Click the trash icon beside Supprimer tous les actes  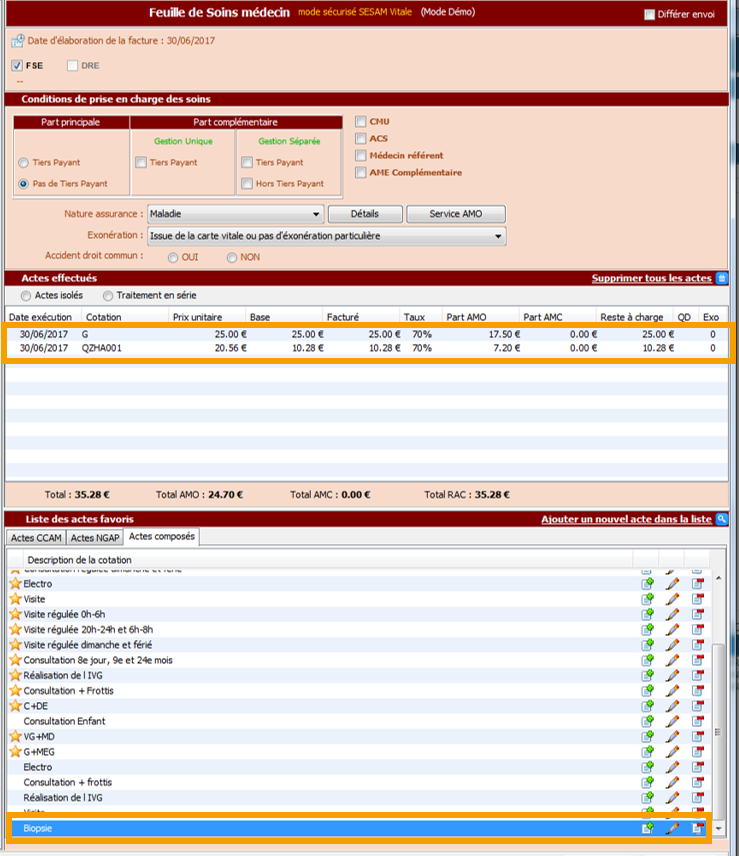pos(722,278)
